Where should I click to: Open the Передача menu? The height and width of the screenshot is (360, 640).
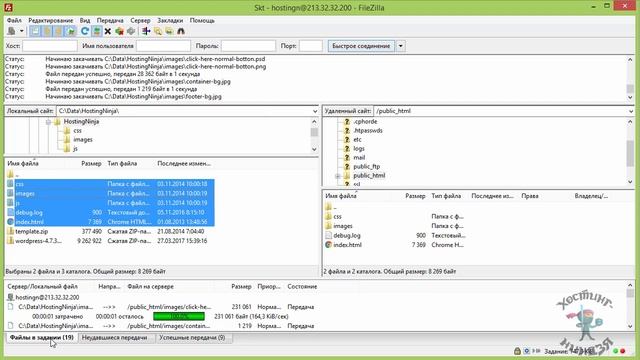(110, 20)
